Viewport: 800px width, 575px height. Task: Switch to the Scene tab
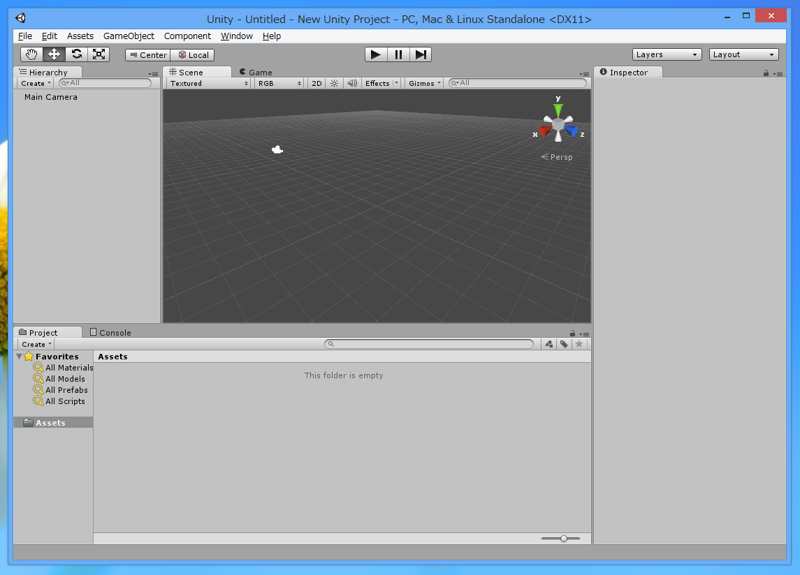pyautogui.click(x=196, y=72)
